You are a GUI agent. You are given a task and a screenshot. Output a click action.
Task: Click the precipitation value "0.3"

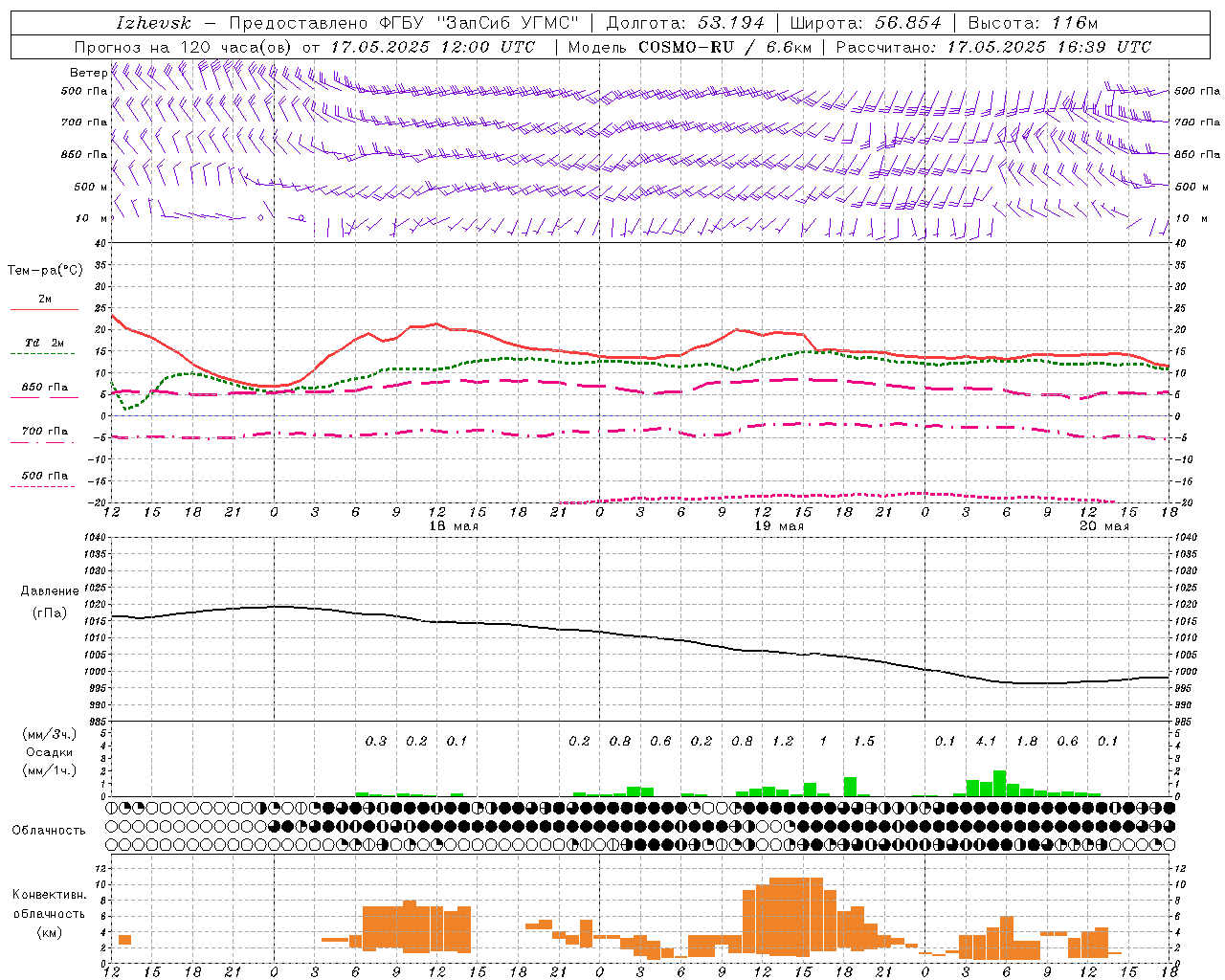376,742
